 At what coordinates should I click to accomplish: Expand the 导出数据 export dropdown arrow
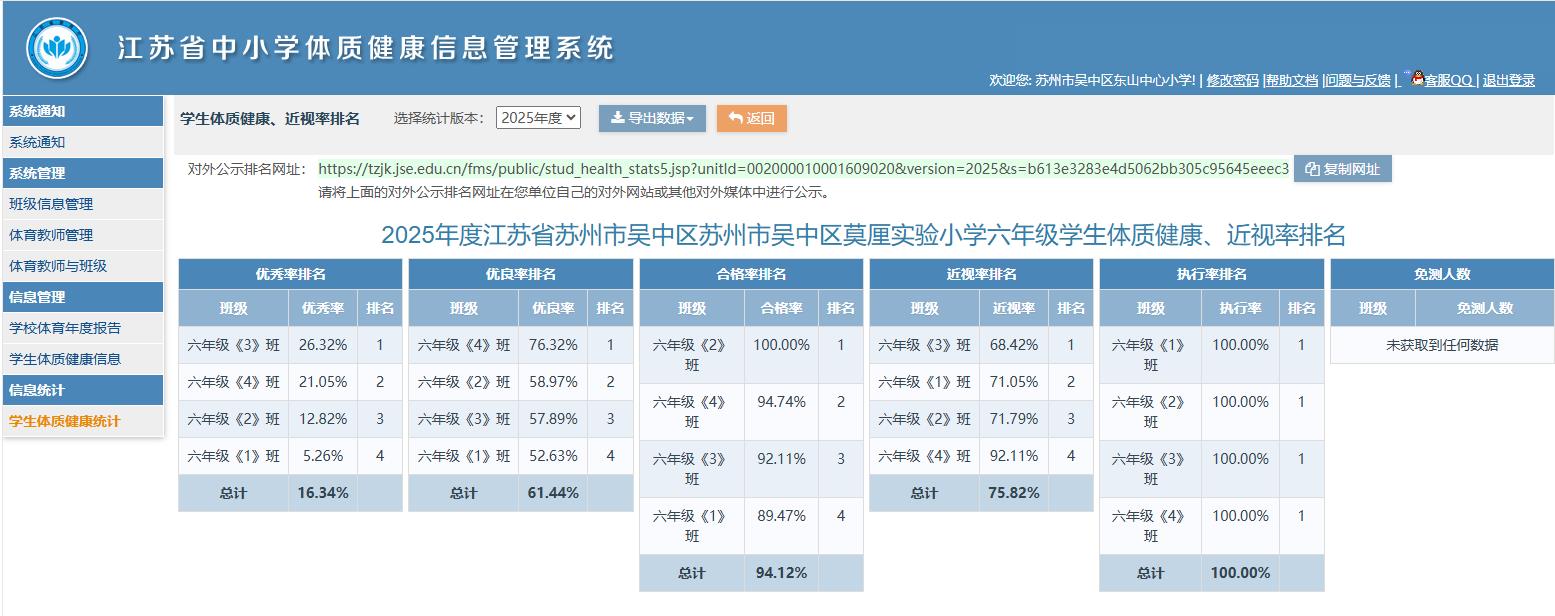tap(691, 117)
